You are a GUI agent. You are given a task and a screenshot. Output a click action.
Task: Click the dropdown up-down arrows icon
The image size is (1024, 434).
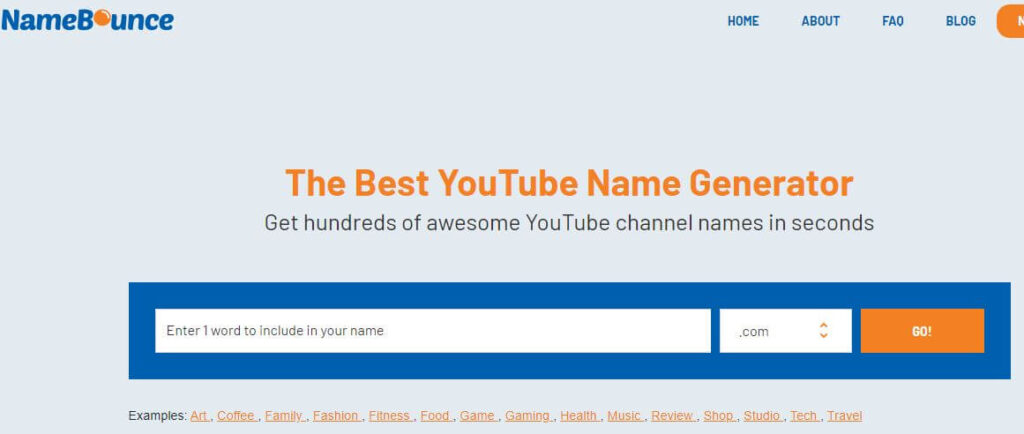click(824, 330)
